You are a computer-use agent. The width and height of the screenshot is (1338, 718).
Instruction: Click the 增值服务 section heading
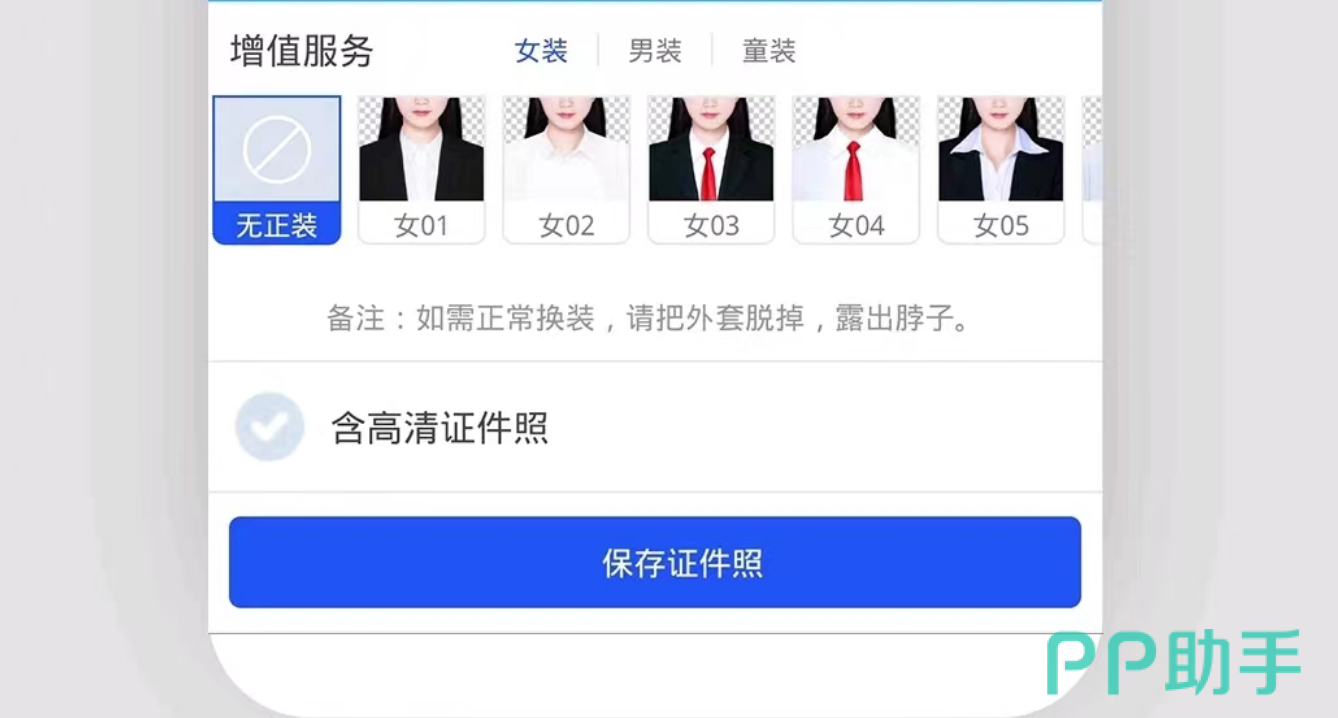[x=301, y=51]
